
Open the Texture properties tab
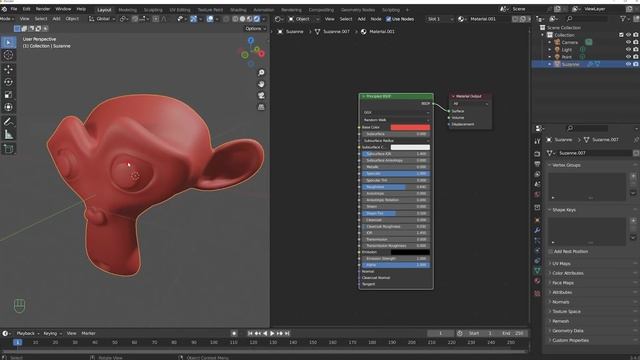[537, 293]
